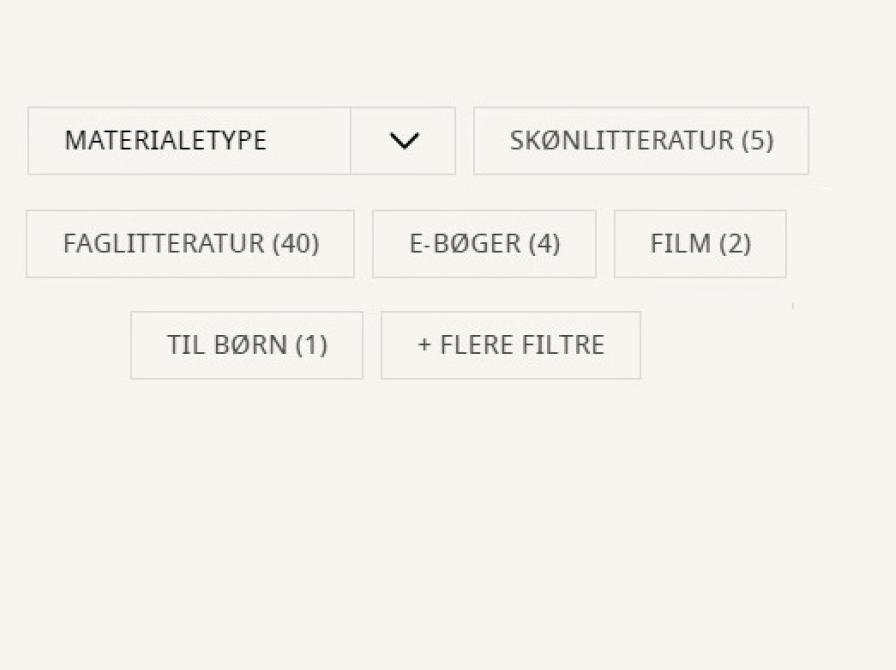Show children's materials via TIL BØRN
Viewport: 896px width, 670px height.
click(x=247, y=345)
